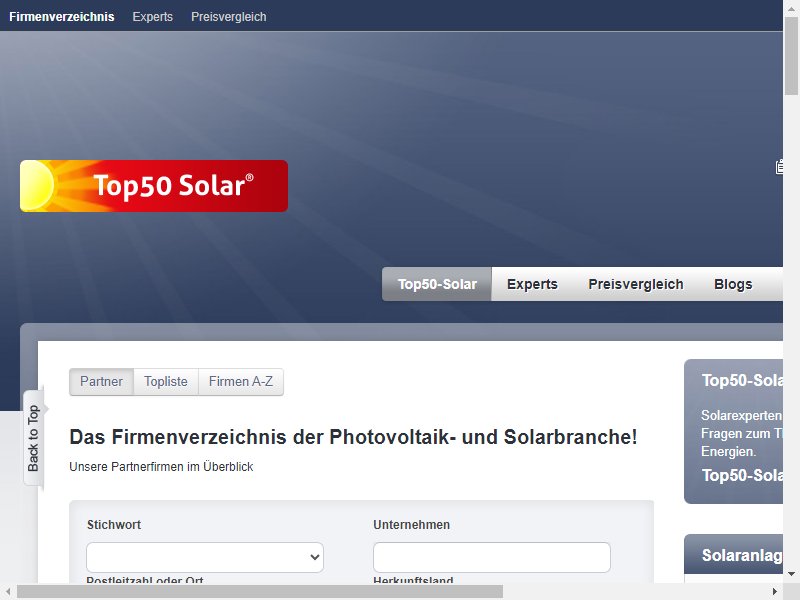
Task: Switch to the Topliste tab
Action: [166, 382]
